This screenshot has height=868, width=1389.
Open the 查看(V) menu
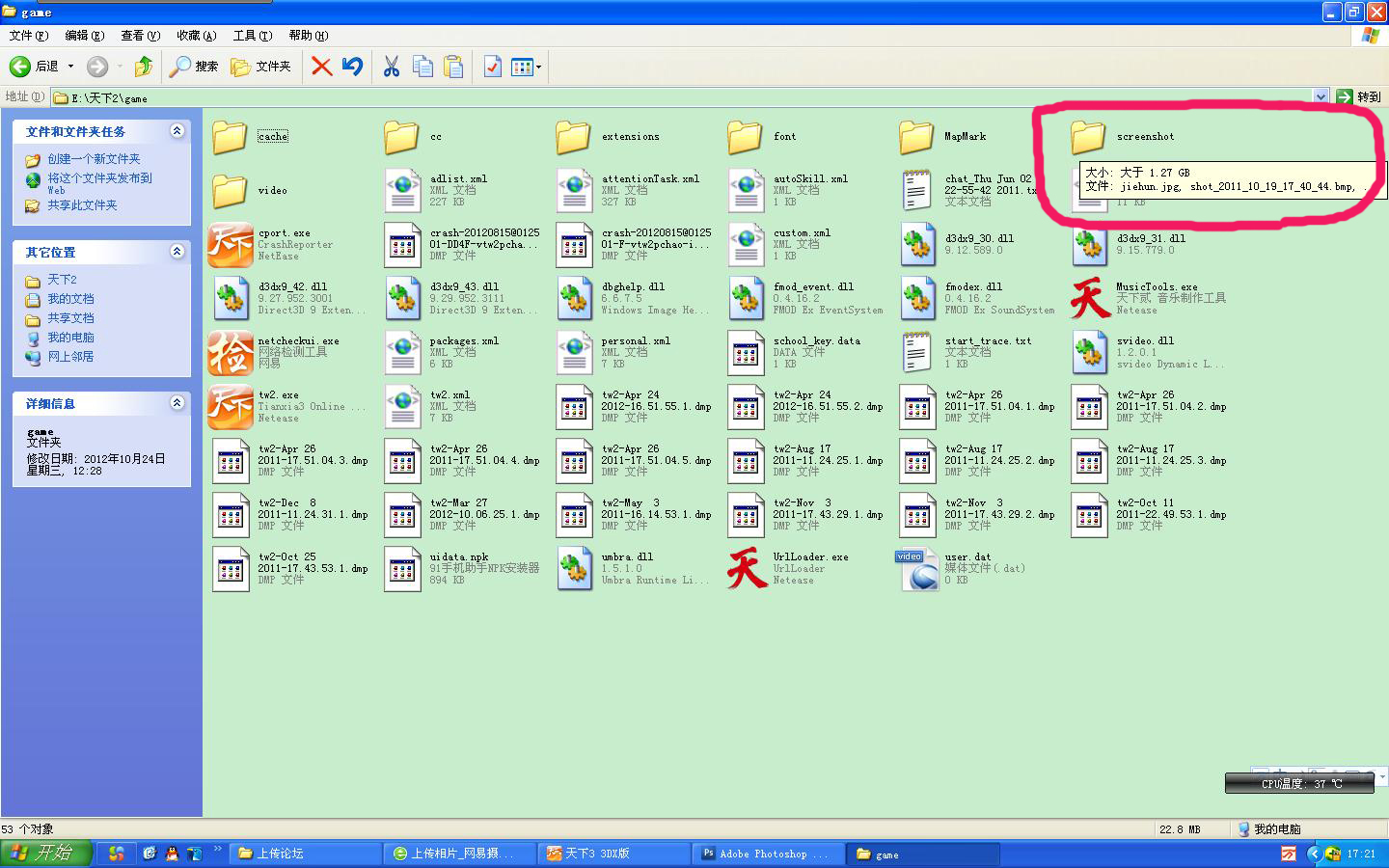click(140, 36)
